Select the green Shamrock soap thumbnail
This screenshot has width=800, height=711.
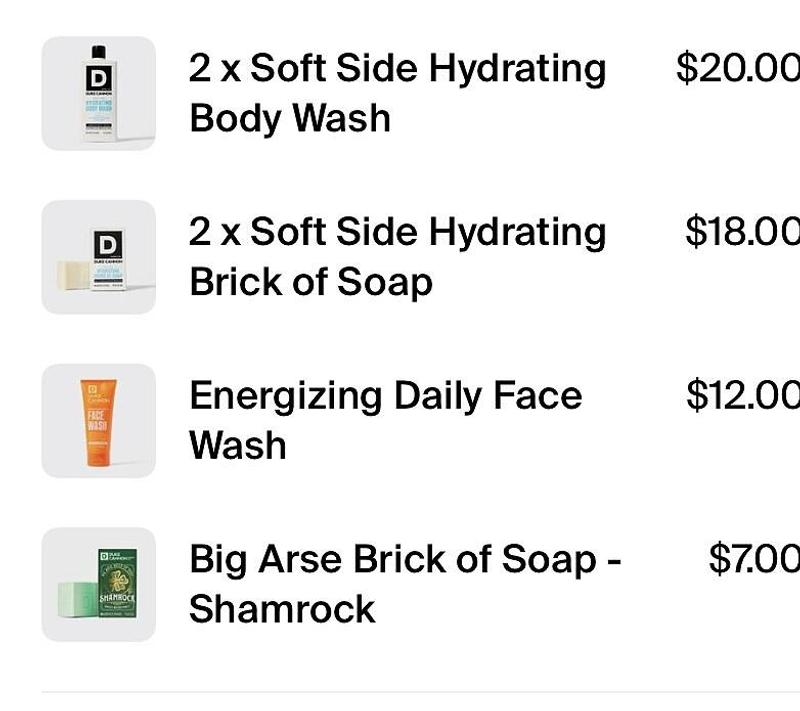pyautogui.click(x=98, y=585)
